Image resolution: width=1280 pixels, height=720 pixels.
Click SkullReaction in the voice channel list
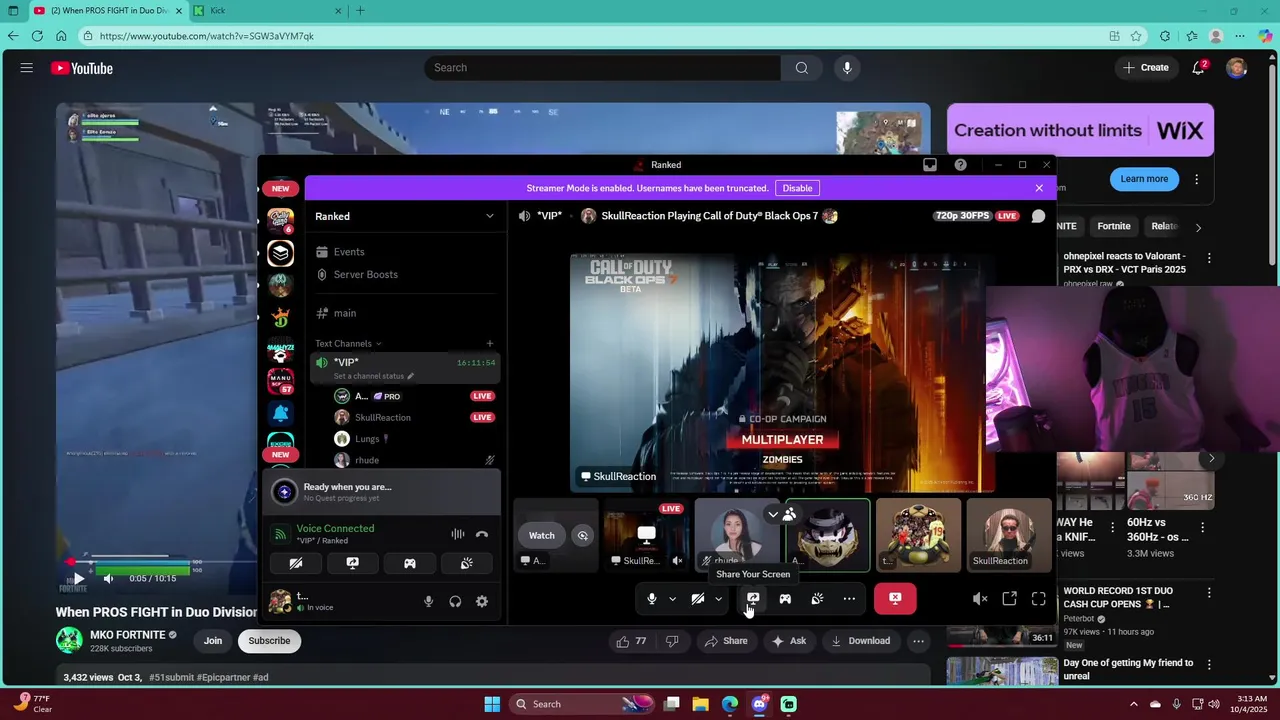click(x=382, y=417)
